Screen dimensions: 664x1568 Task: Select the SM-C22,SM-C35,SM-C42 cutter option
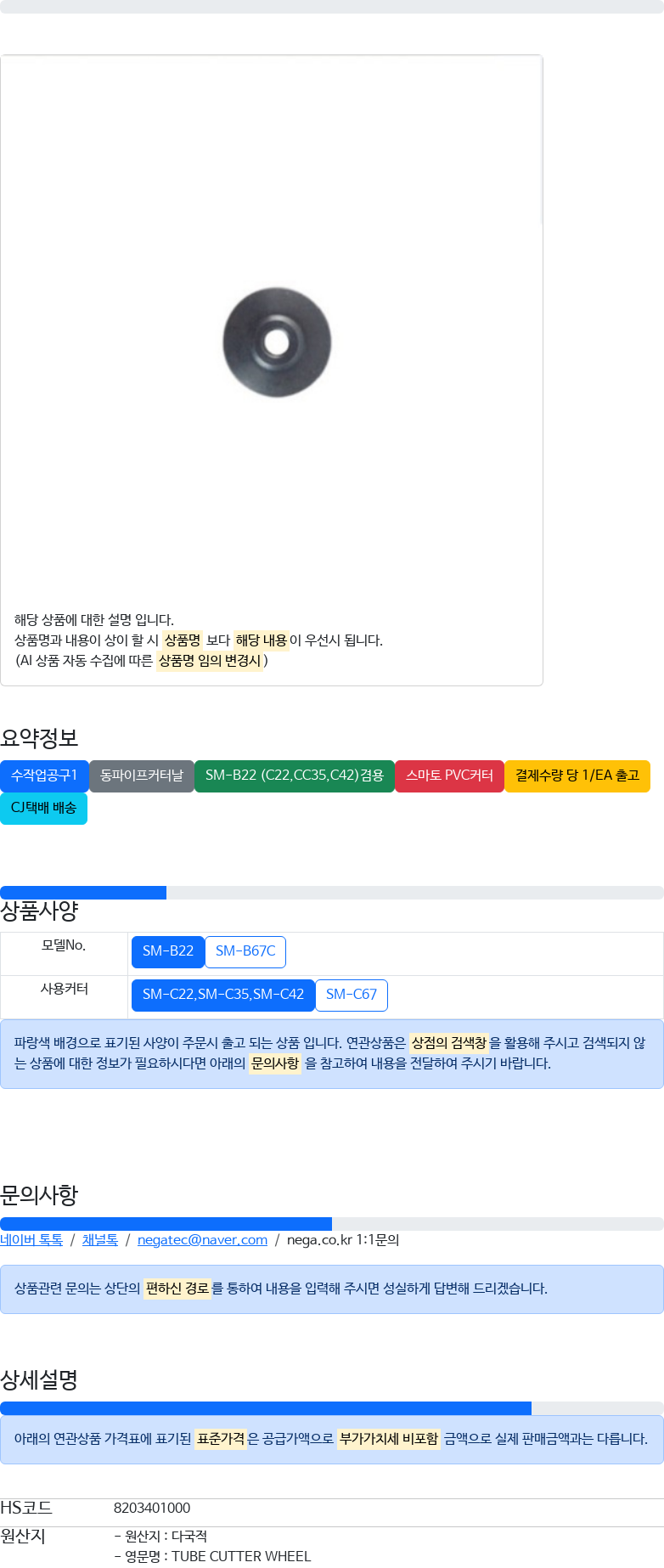pyautogui.click(x=223, y=995)
